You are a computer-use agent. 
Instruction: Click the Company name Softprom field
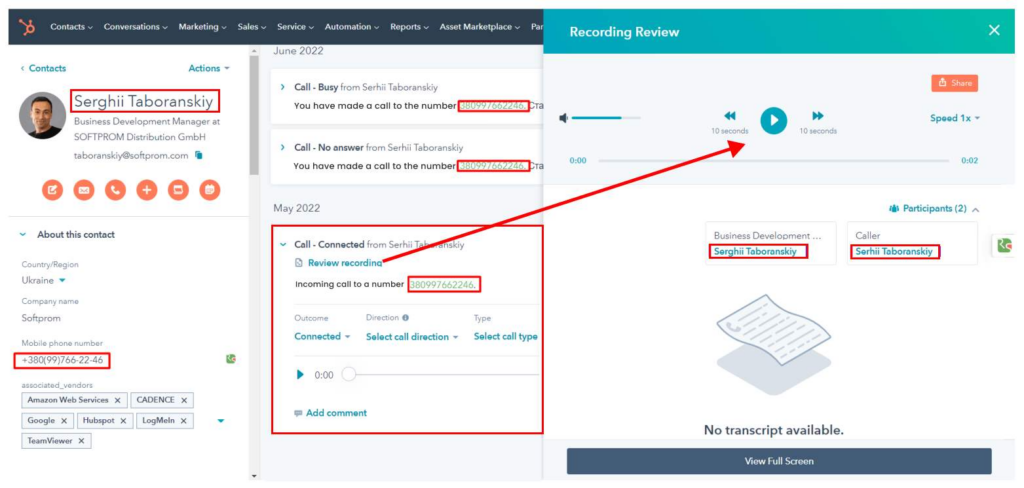tap(40, 318)
